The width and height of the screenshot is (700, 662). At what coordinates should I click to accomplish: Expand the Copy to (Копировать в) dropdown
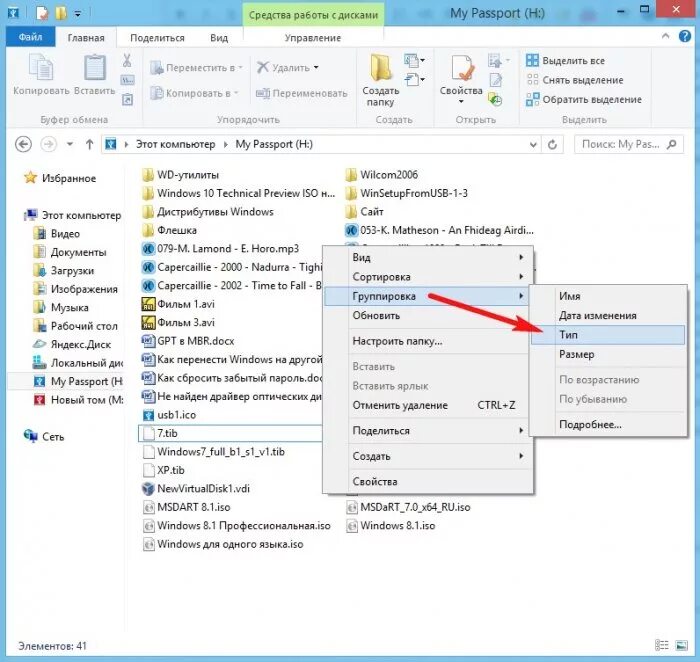(x=236, y=93)
